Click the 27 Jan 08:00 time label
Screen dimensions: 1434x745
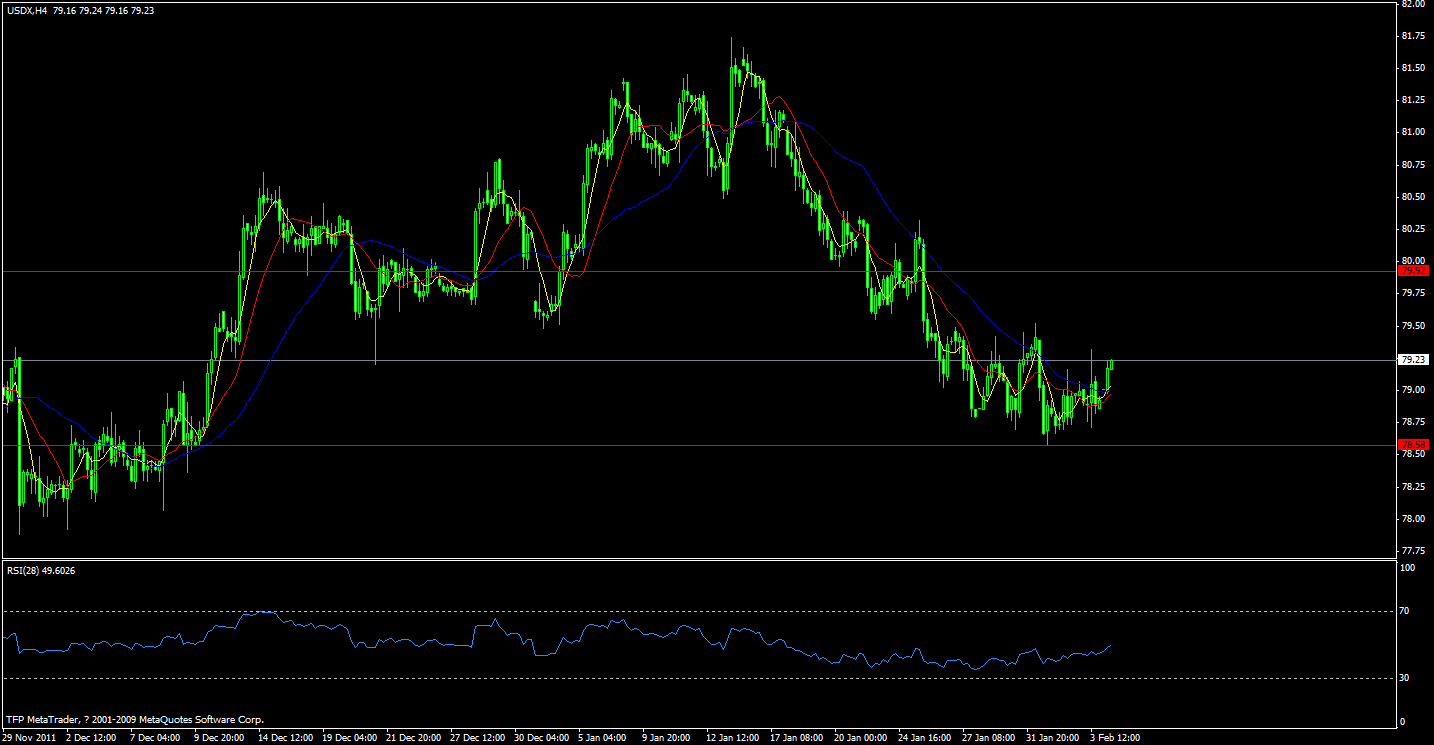tap(987, 737)
